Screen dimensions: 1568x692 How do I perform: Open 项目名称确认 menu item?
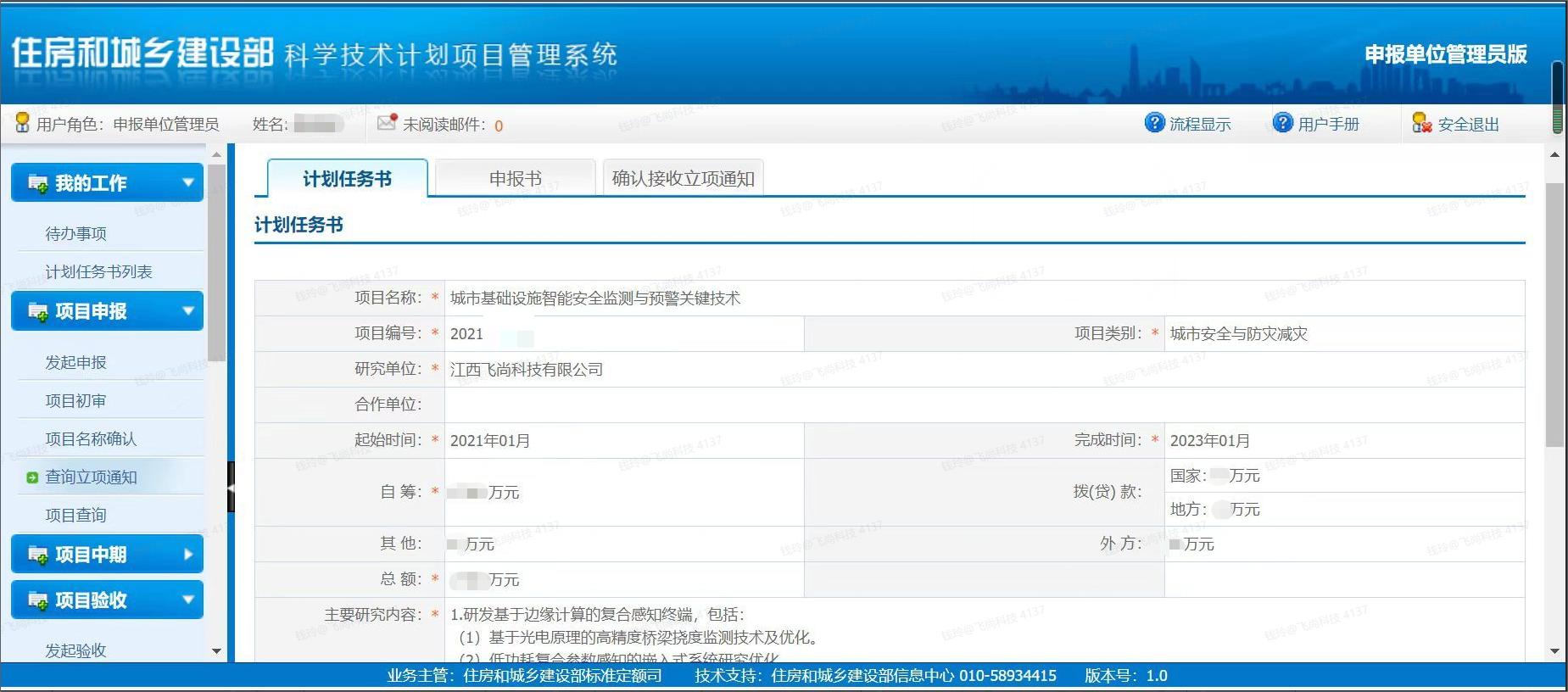[x=91, y=438]
